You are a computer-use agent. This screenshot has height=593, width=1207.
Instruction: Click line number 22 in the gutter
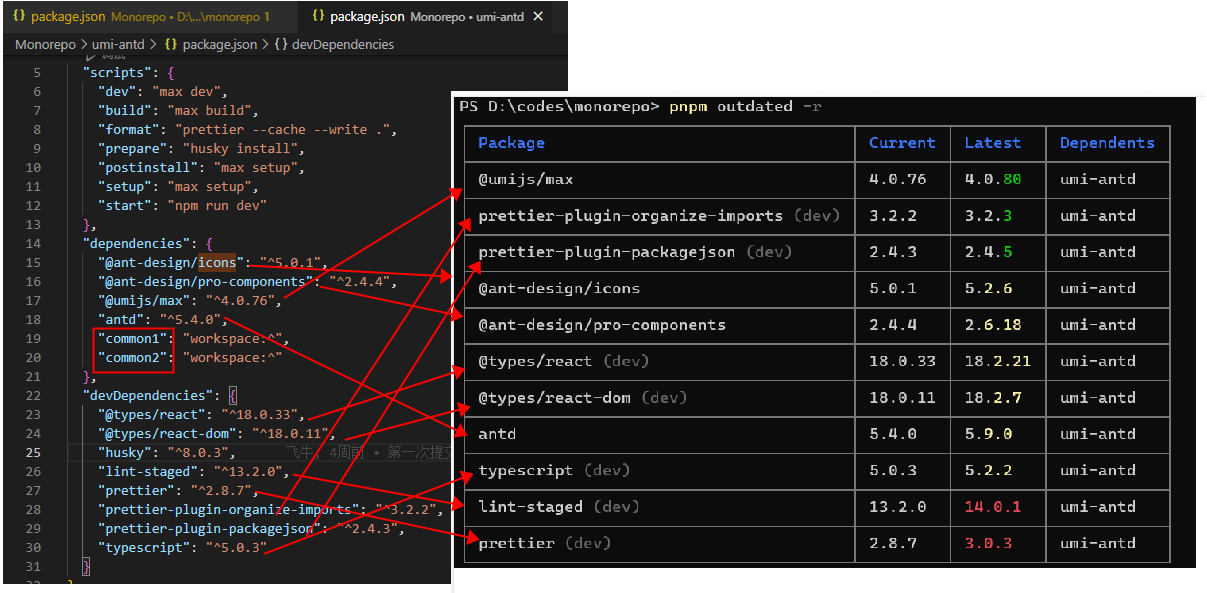[34, 395]
